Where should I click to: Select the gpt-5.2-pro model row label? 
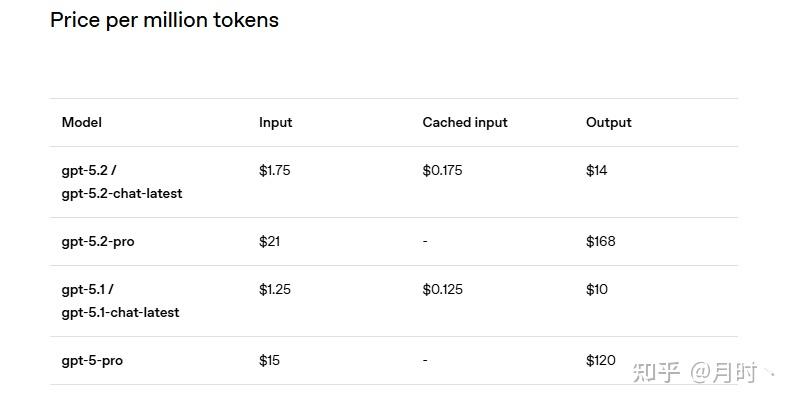(98, 241)
